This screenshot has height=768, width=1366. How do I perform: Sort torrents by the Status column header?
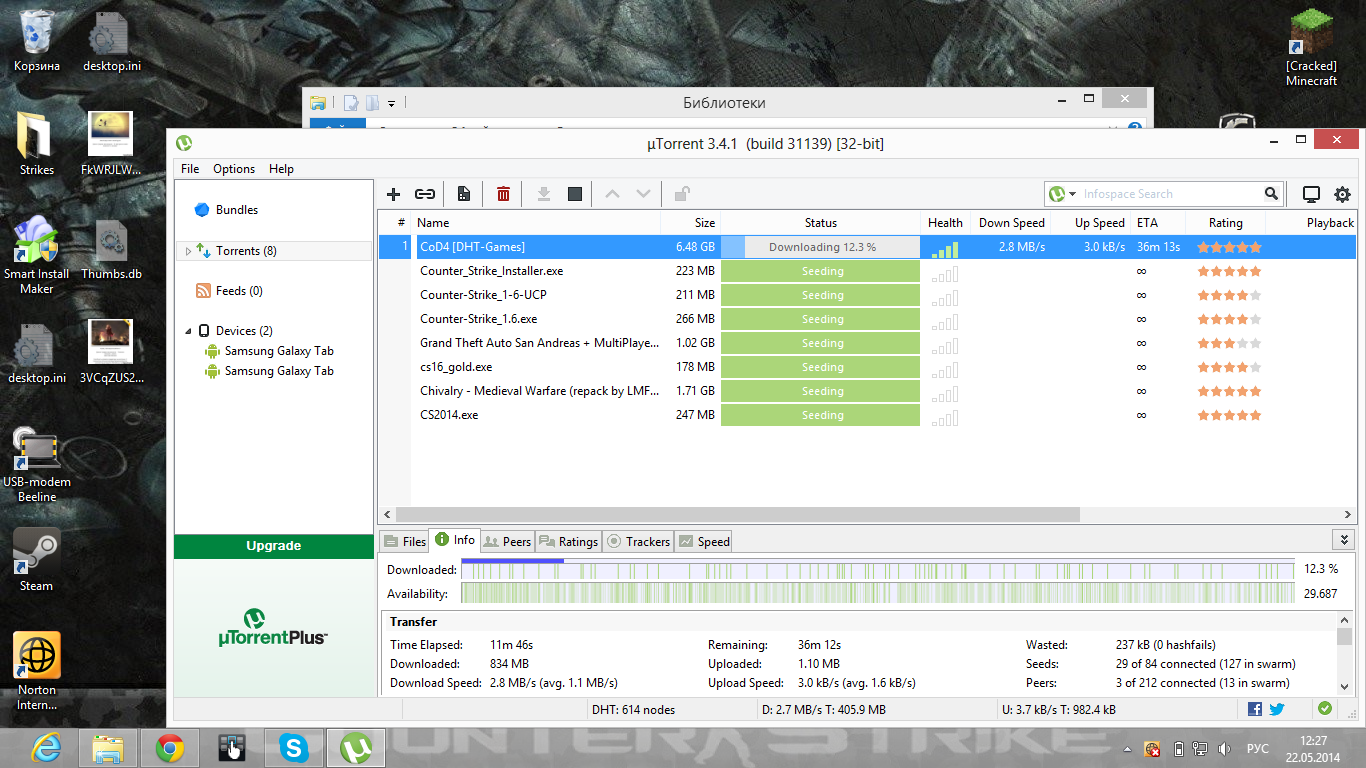point(821,223)
